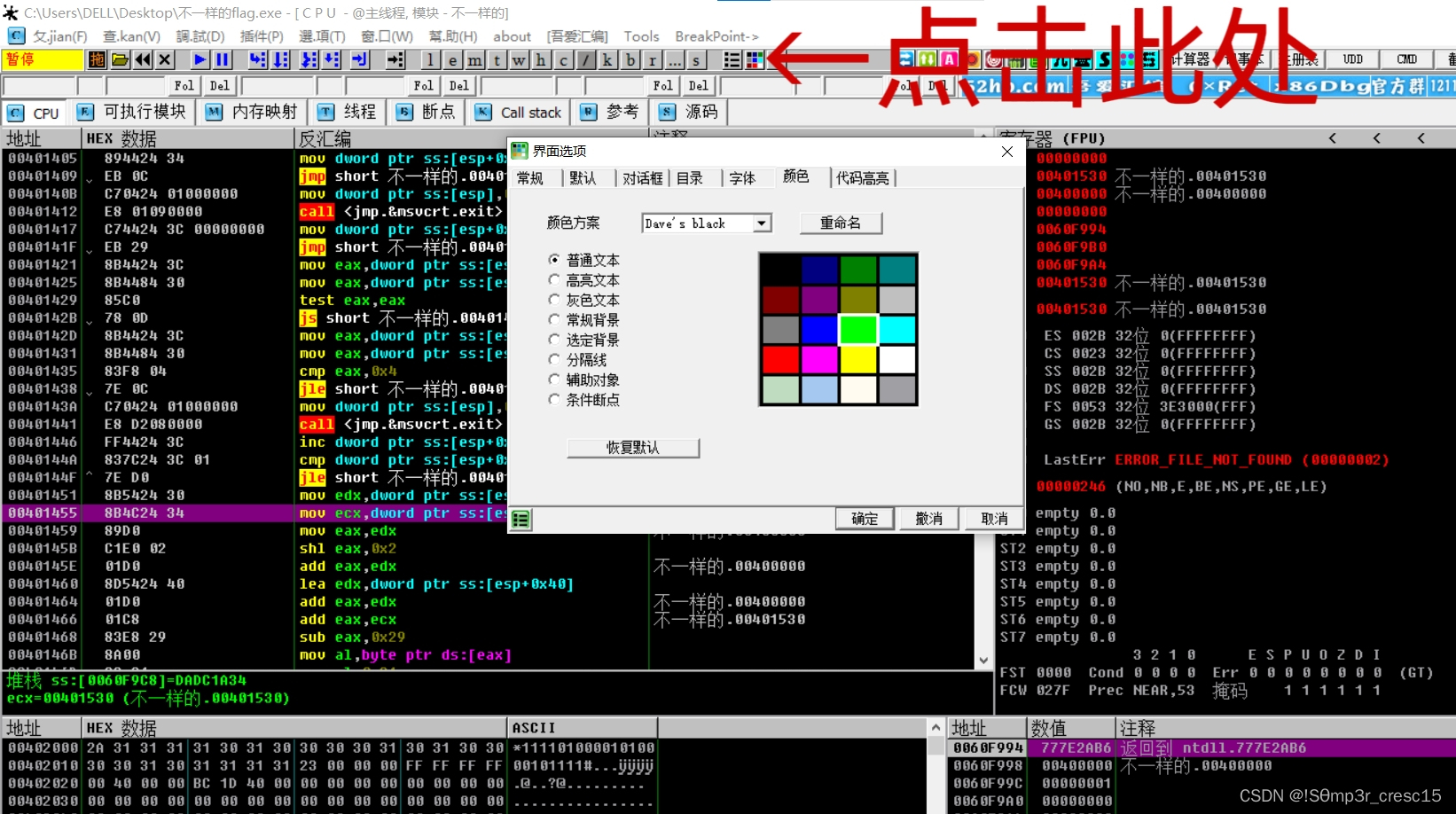Pick the bright green color swatch
The image size is (1456, 814).
[x=858, y=330]
